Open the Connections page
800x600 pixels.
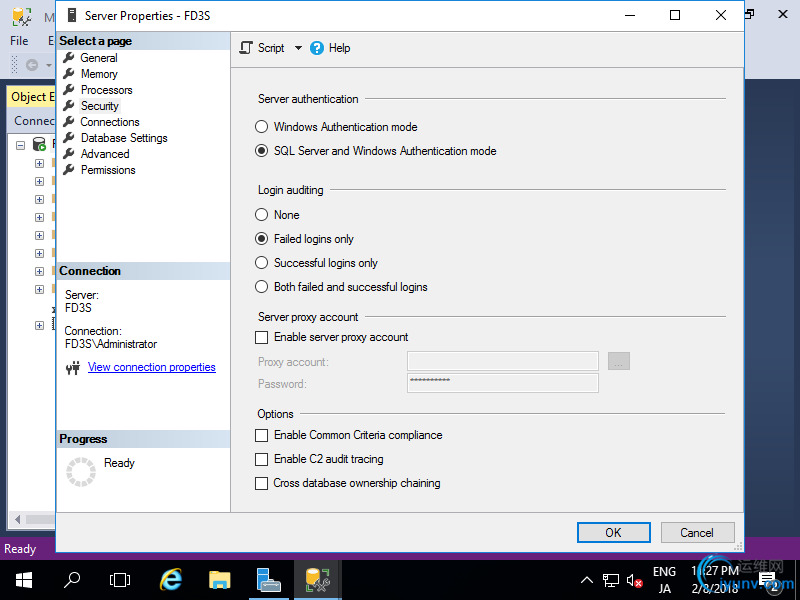point(110,122)
